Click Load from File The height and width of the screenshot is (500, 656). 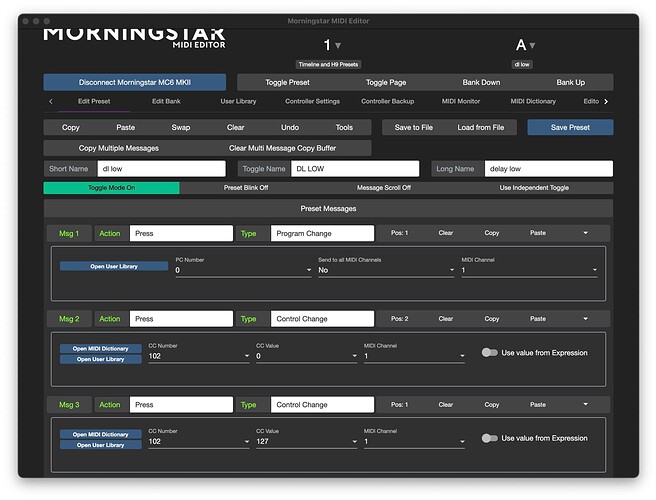481,127
